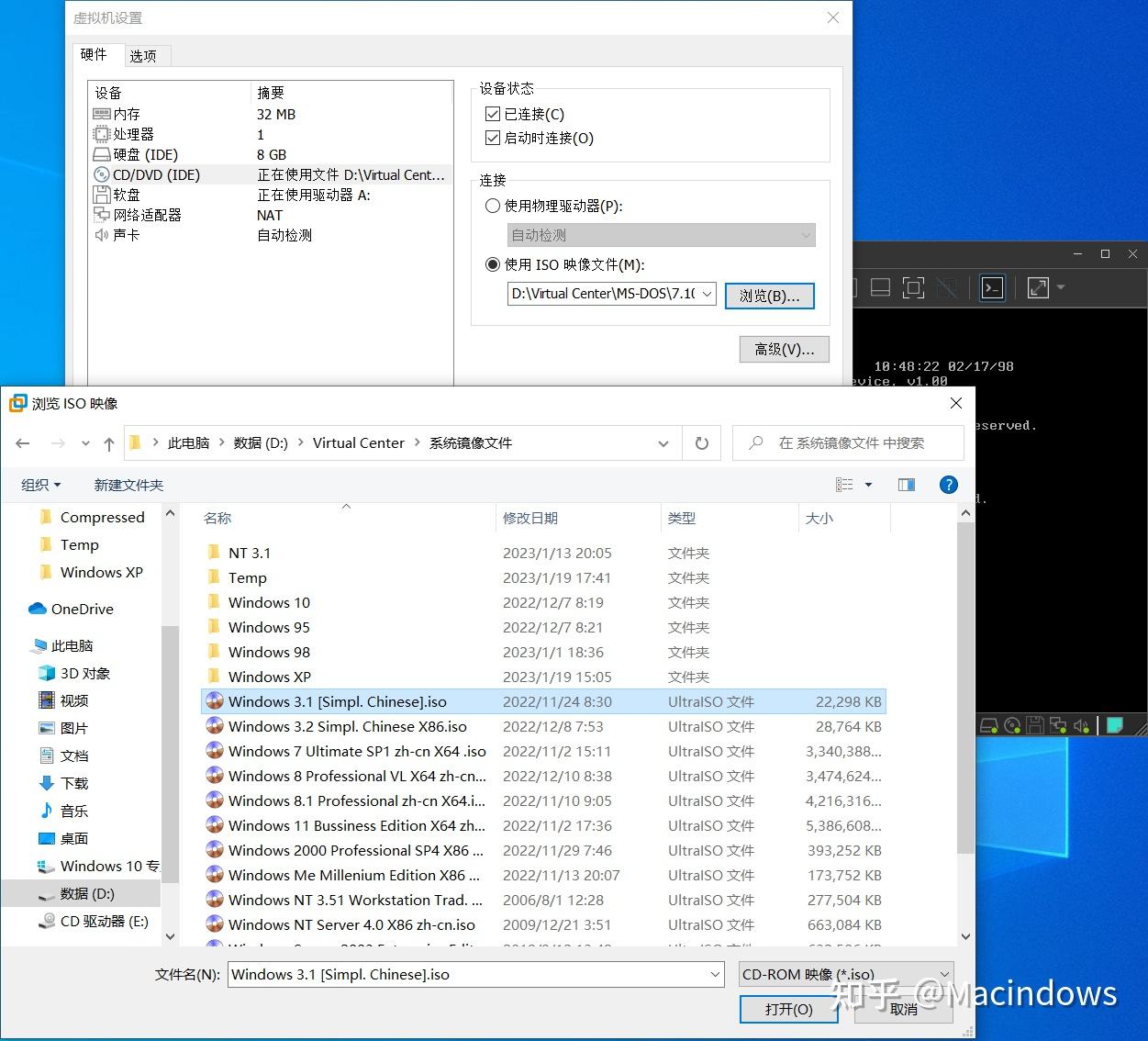The width and height of the screenshot is (1148, 1041).
Task: Select 桌面 in navigation pane
Action: (x=63, y=838)
